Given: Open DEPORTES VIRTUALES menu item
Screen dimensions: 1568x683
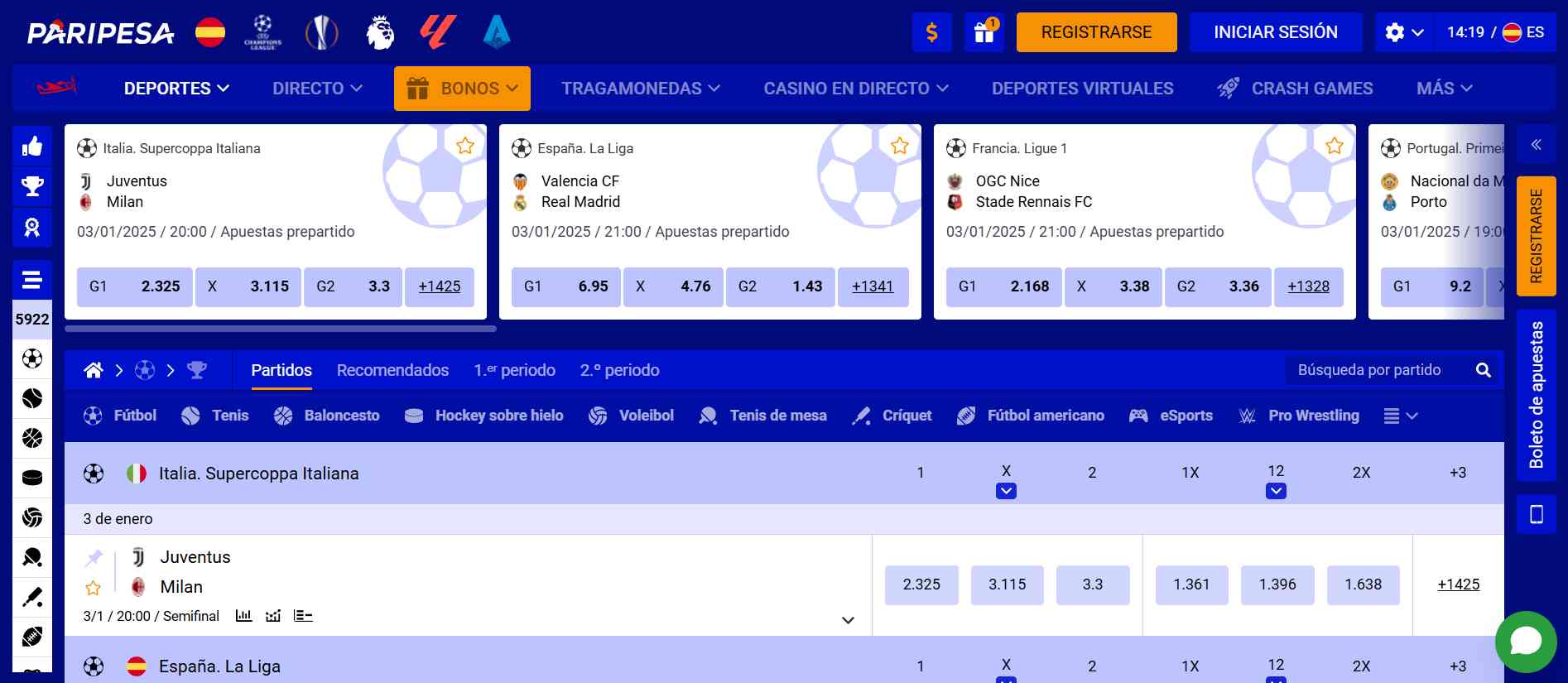Looking at the screenshot, I should (x=1082, y=89).
